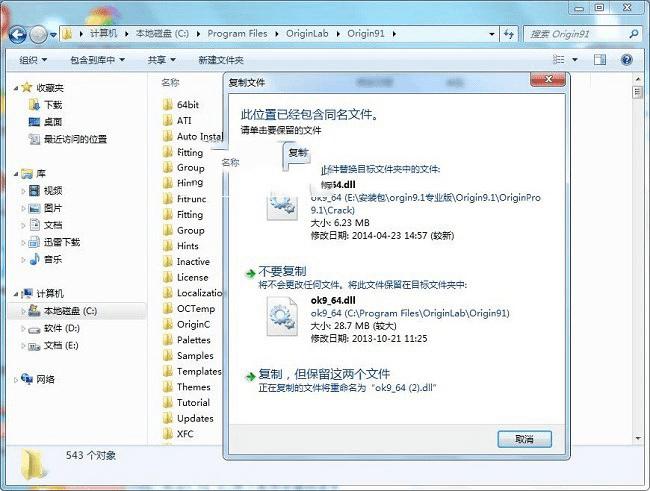Open 最近访问的位置 in favorites
The height and width of the screenshot is (491, 650).
tap(75, 139)
